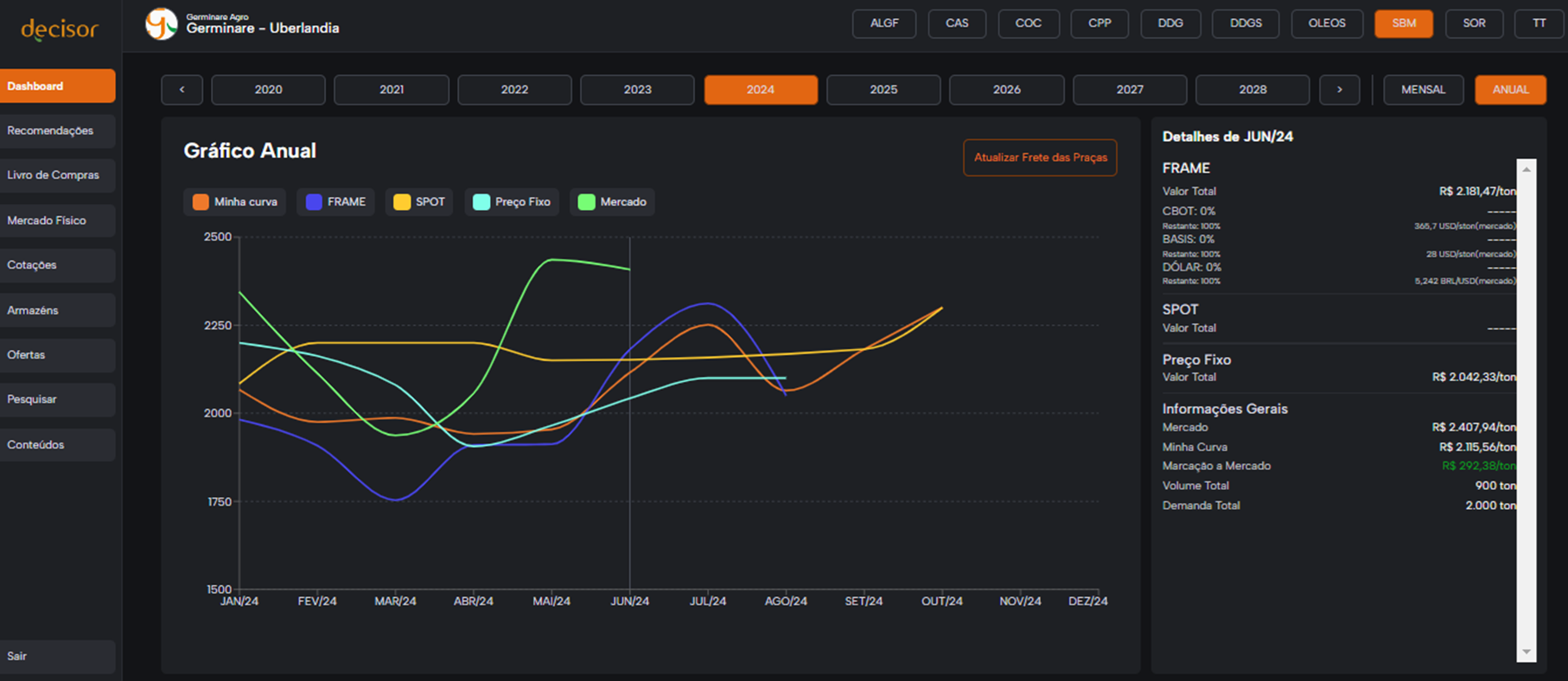The width and height of the screenshot is (1568, 681).
Task: Select year 2021
Action: click(x=392, y=90)
